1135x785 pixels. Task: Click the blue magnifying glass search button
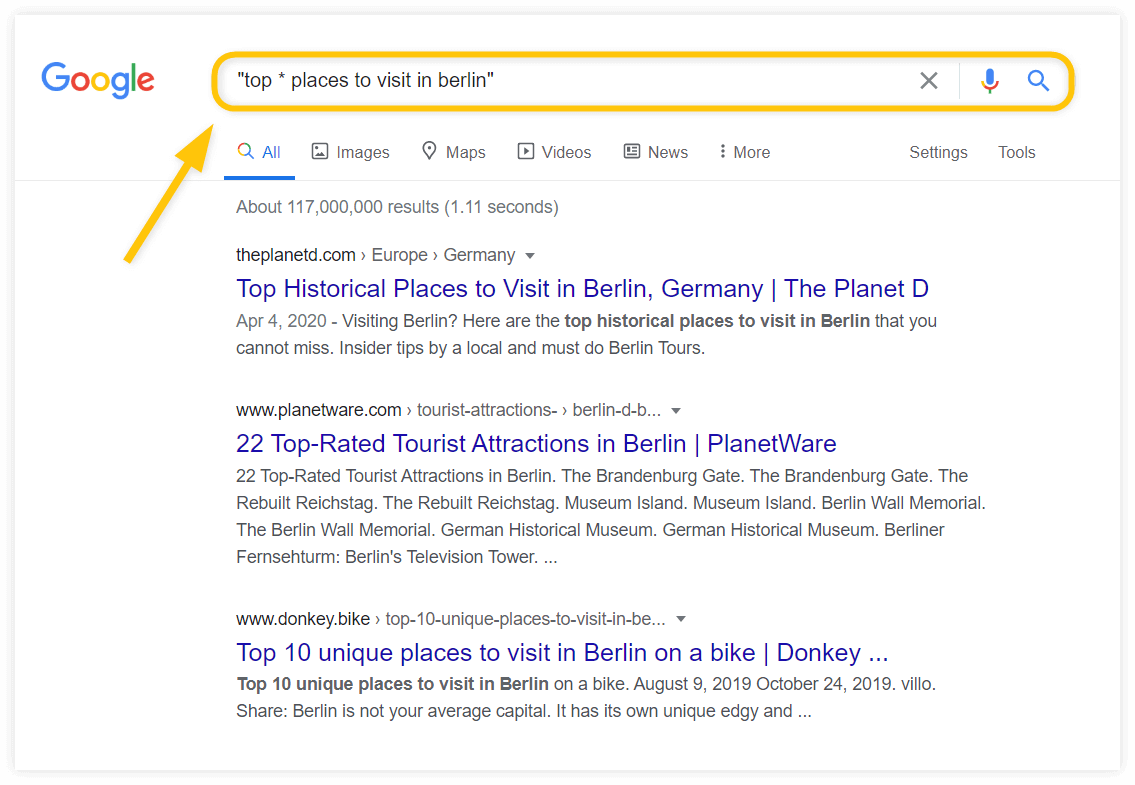tap(1038, 80)
